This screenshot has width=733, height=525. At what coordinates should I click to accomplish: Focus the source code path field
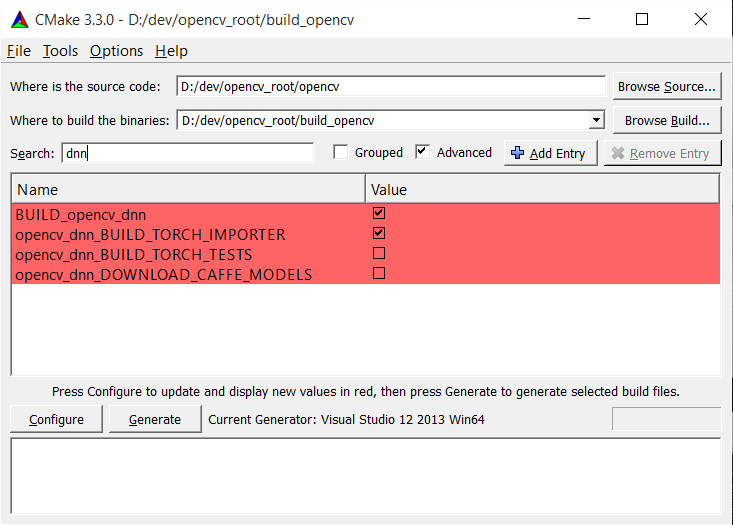point(391,86)
